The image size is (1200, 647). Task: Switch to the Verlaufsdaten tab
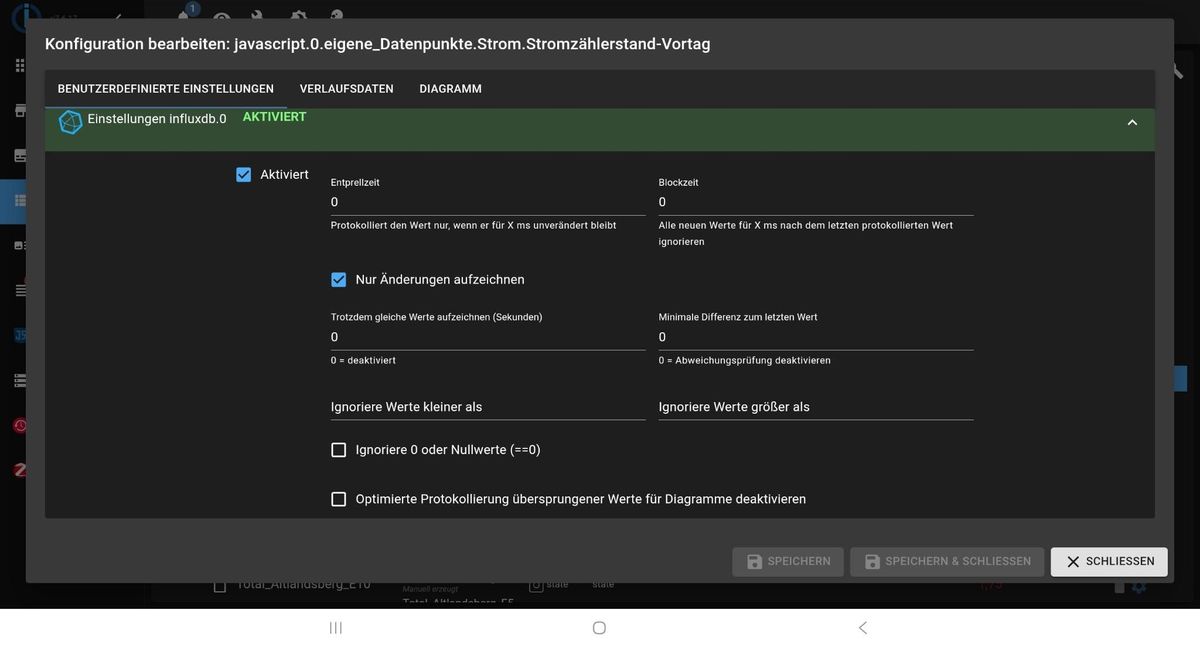tap(346, 89)
